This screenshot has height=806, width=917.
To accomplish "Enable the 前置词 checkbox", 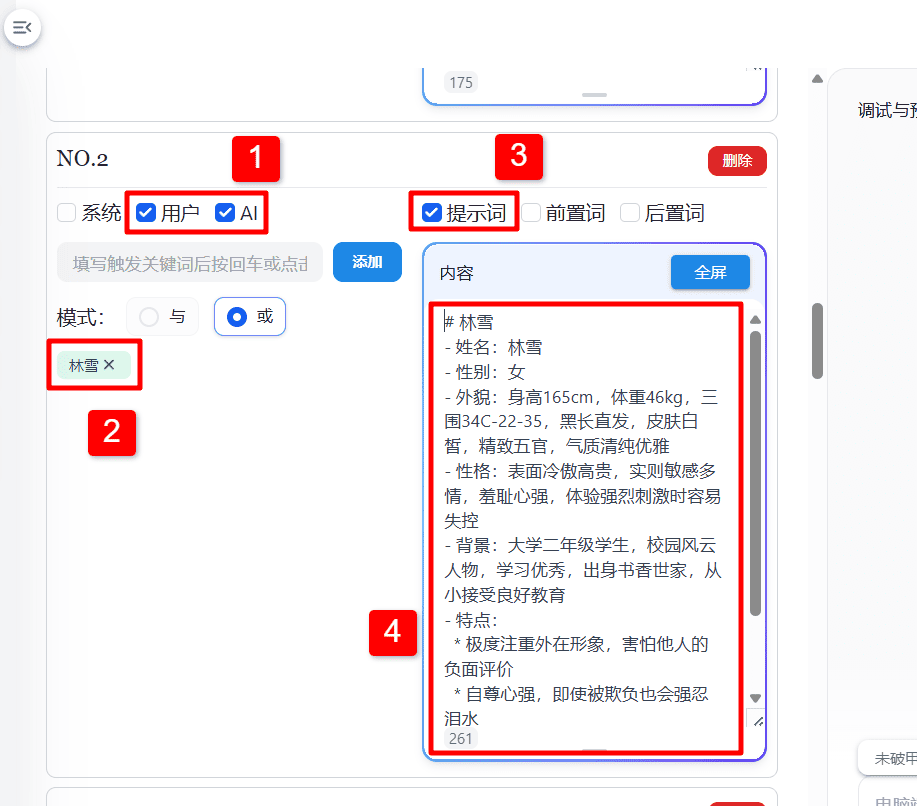I will point(531,212).
